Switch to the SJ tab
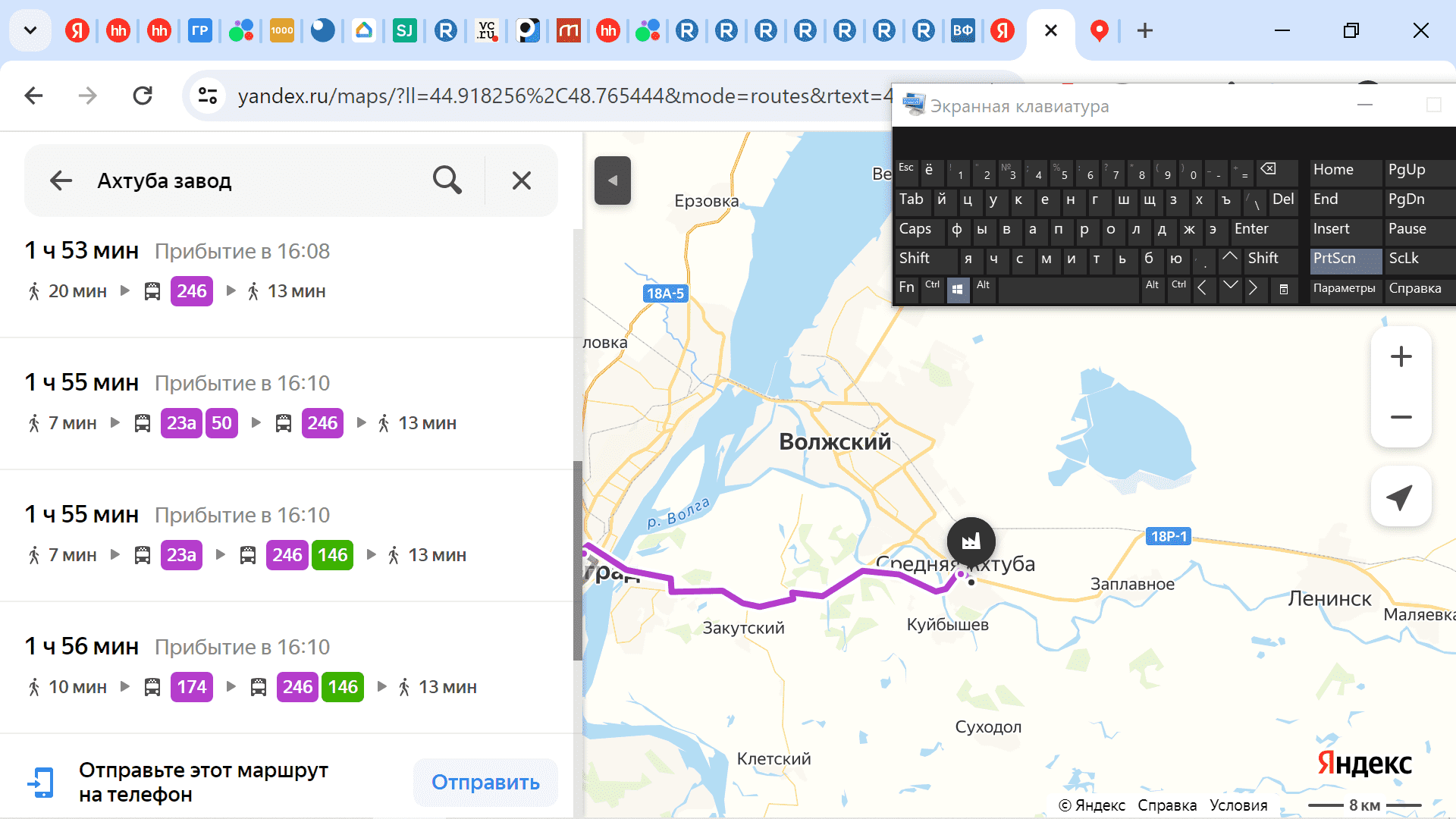 (405, 30)
